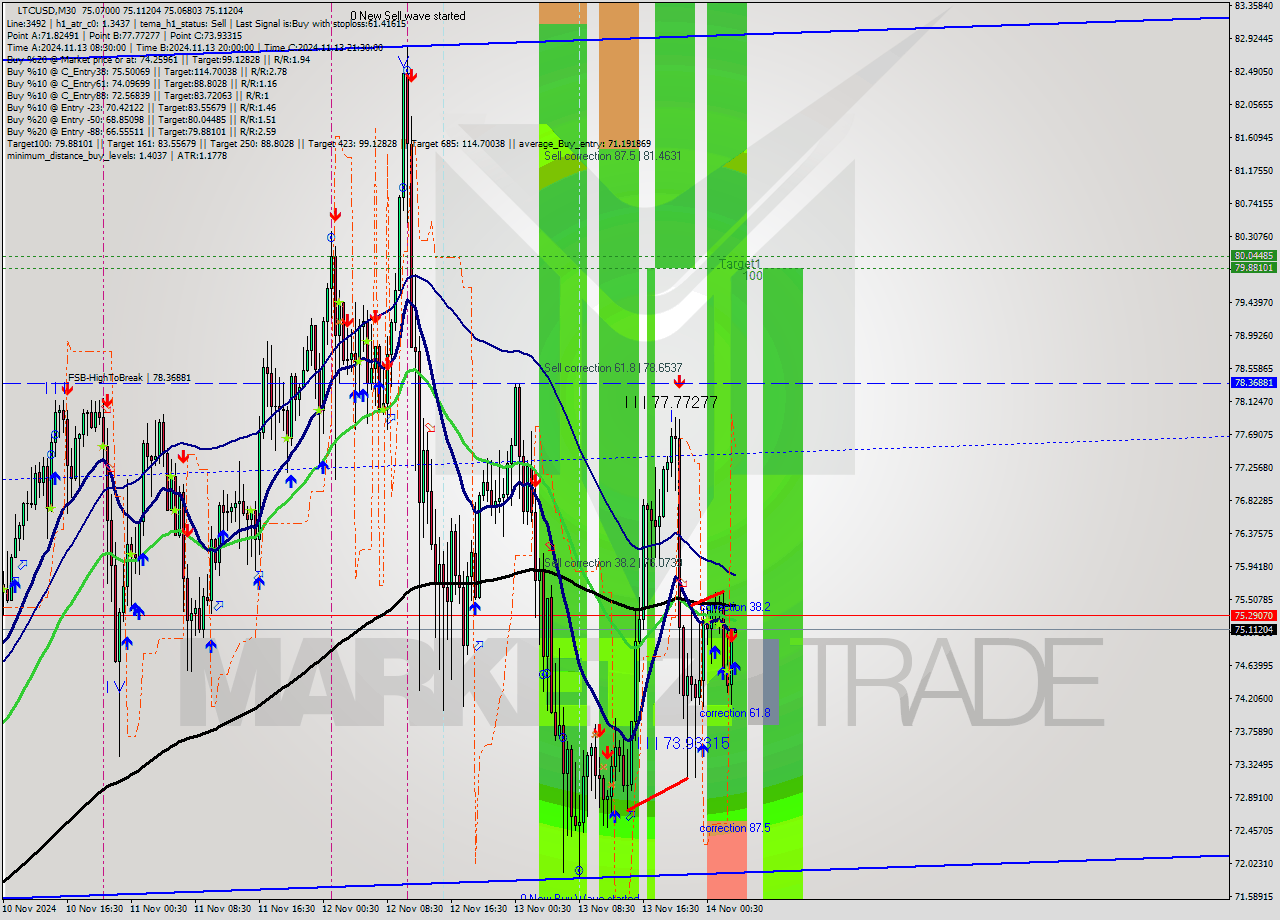The height and width of the screenshot is (920, 1280).
Task: Click the 77.25260 value on price axis
Action: tap(1254, 467)
